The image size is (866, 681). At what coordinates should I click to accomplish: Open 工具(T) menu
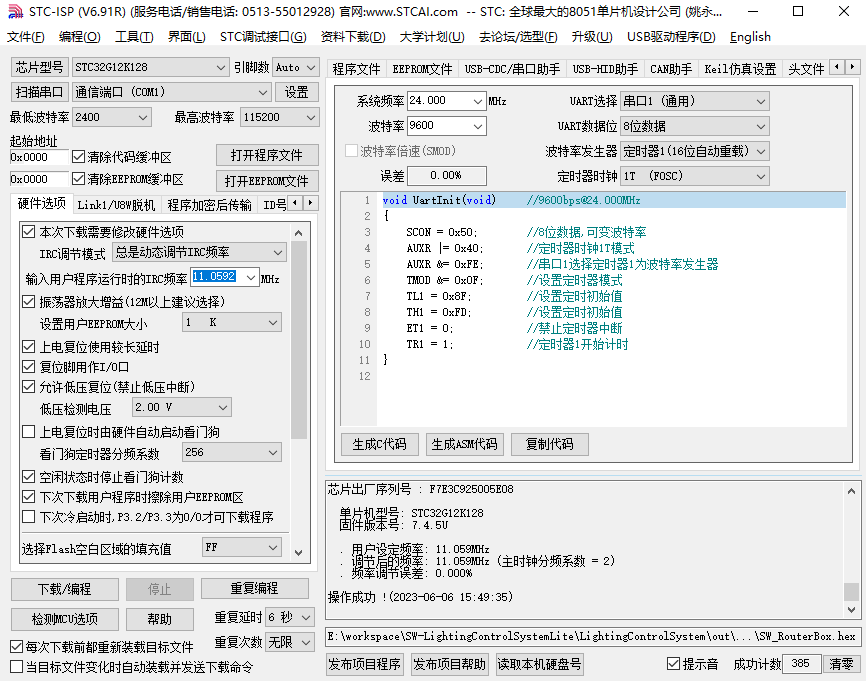[x=134, y=37]
